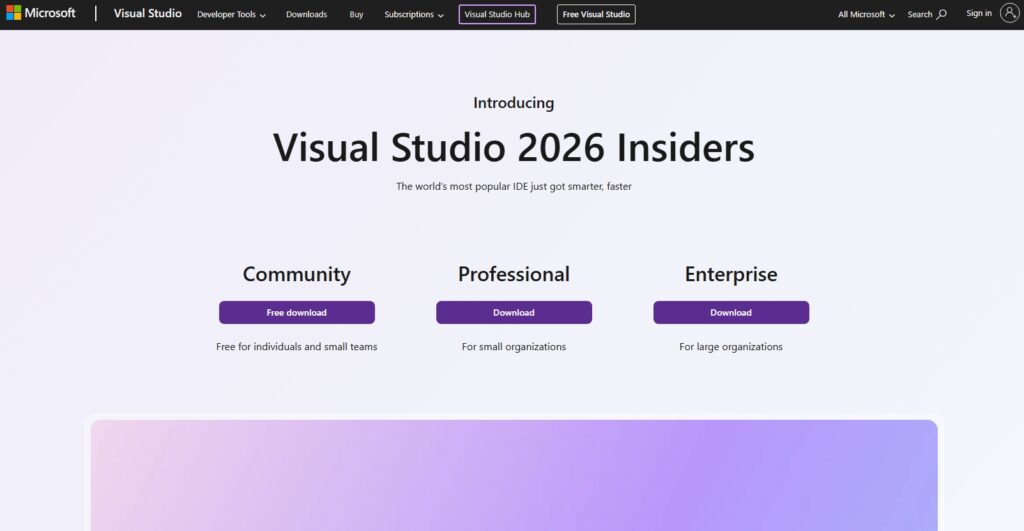Click the Microsoft four-square logo
Viewport: 1024px width, 531px height.
pos(14,13)
